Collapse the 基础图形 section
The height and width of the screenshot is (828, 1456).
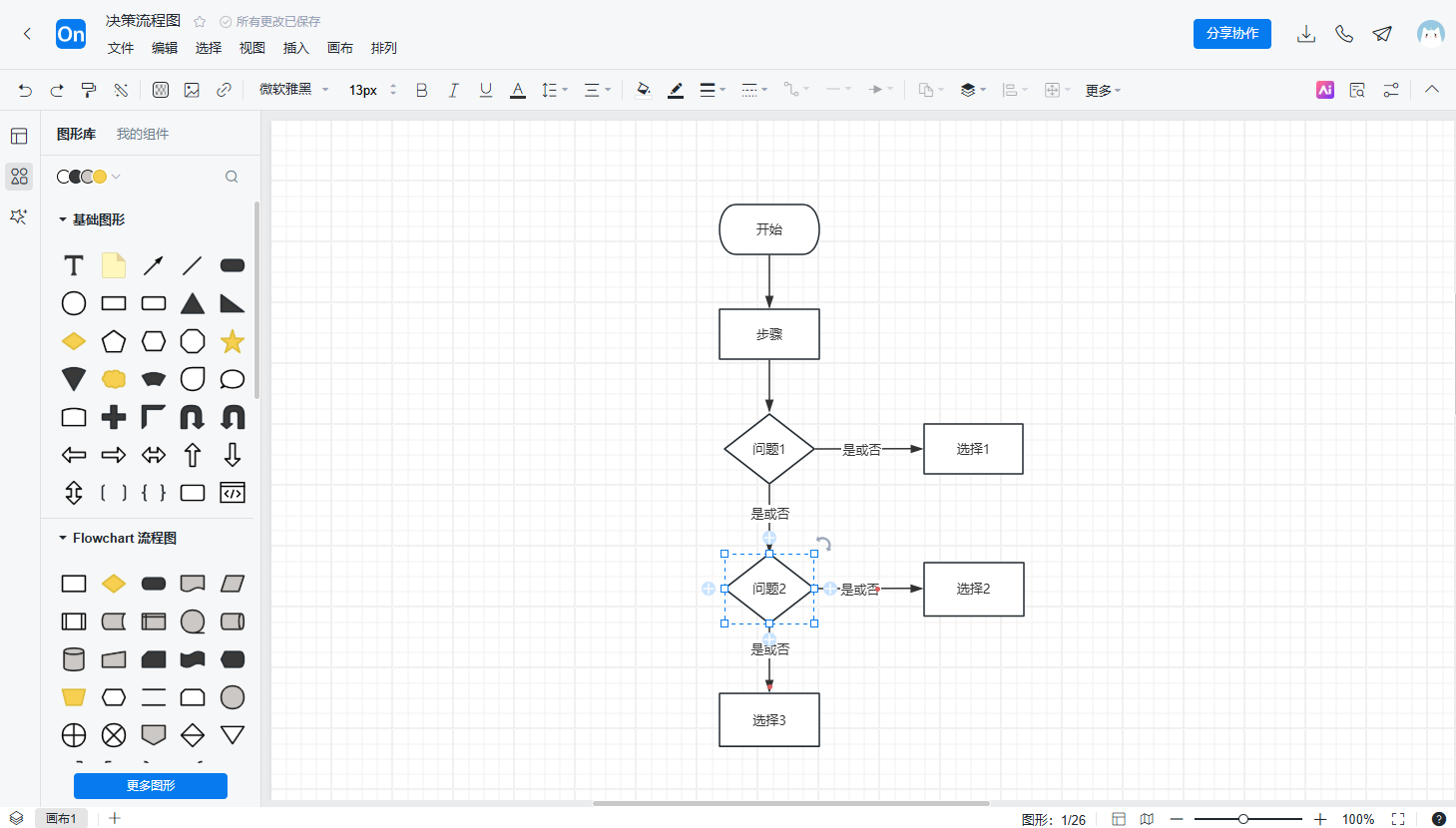(x=63, y=219)
